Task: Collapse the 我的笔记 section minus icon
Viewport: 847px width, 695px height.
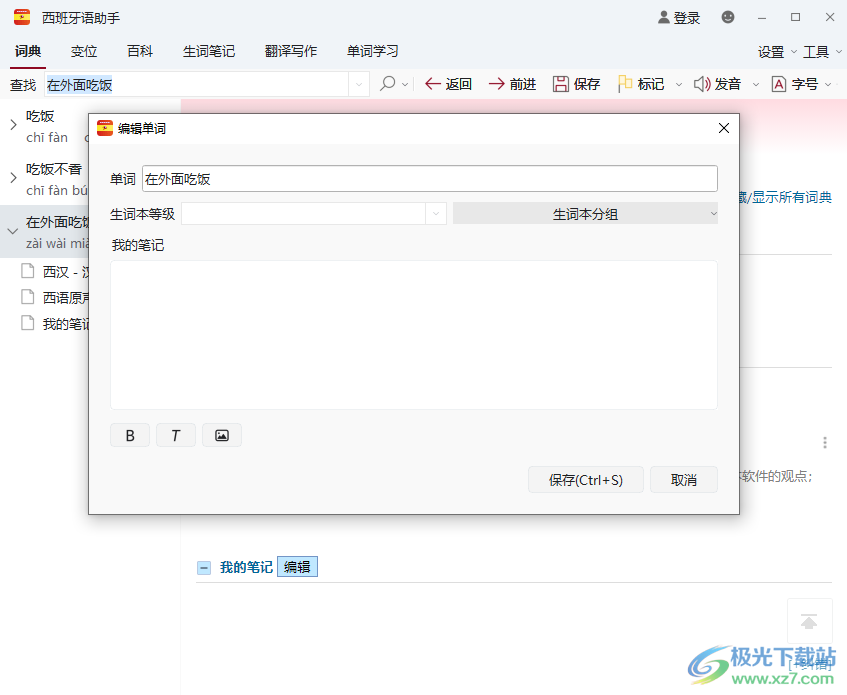Action: coord(204,568)
